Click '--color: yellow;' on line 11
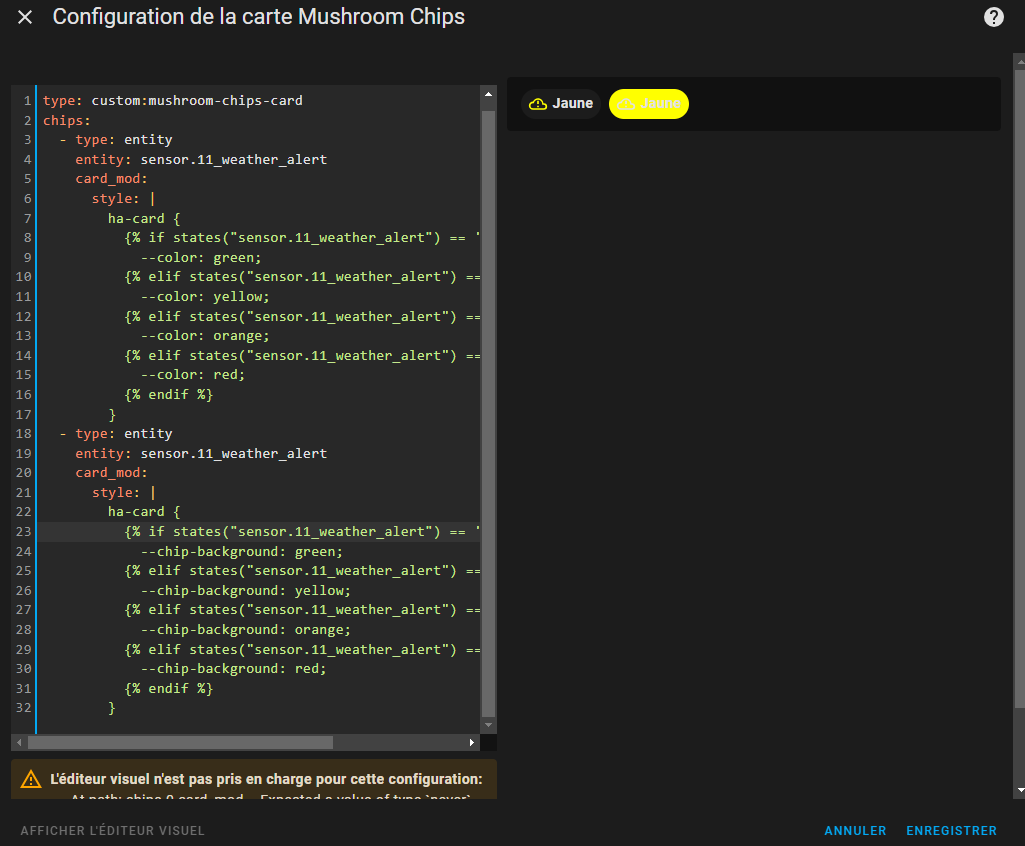This screenshot has width=1025, height=846. [x=205, y=296]
